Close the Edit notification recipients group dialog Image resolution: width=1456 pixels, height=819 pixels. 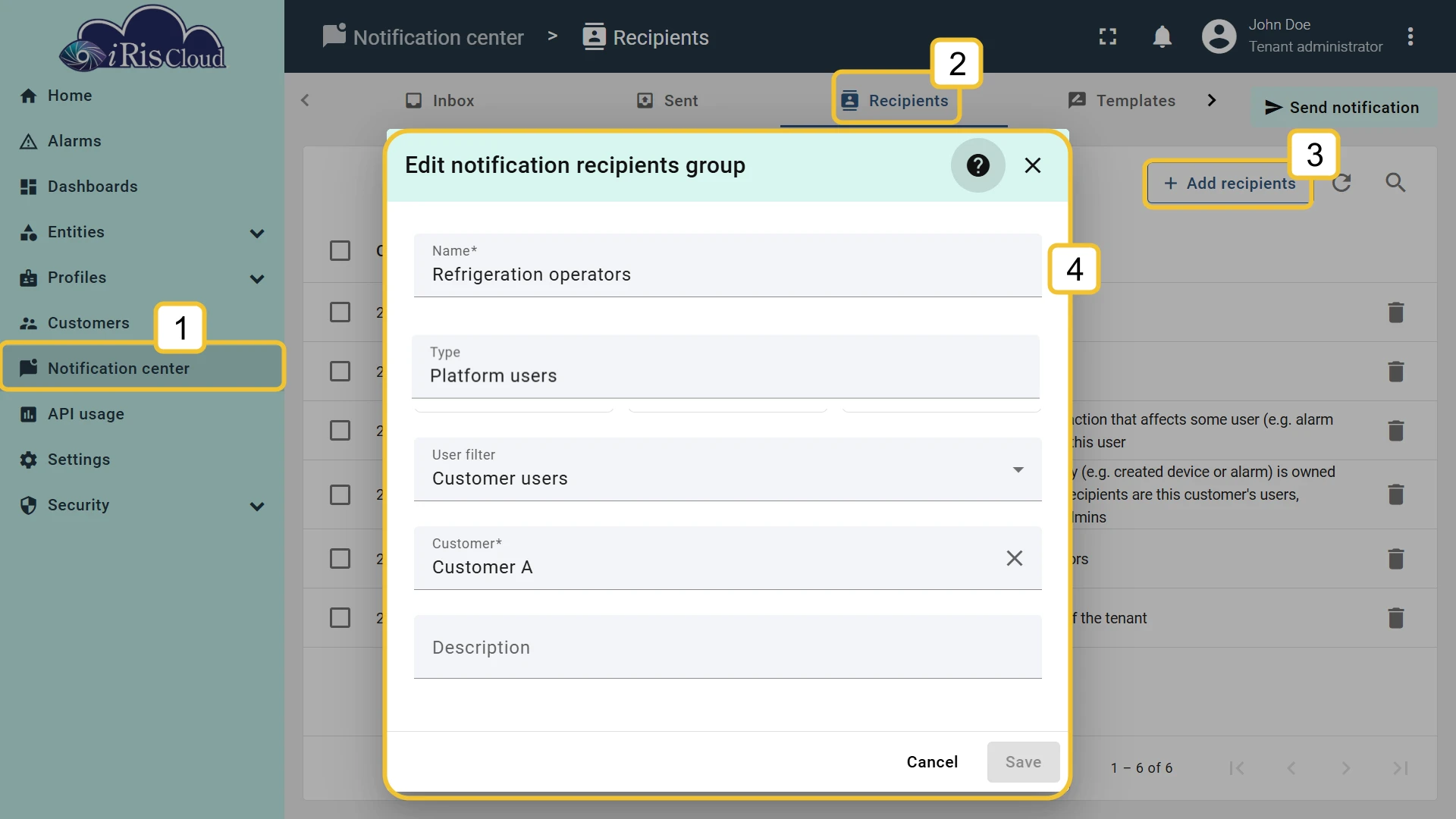click(1032, 165)
